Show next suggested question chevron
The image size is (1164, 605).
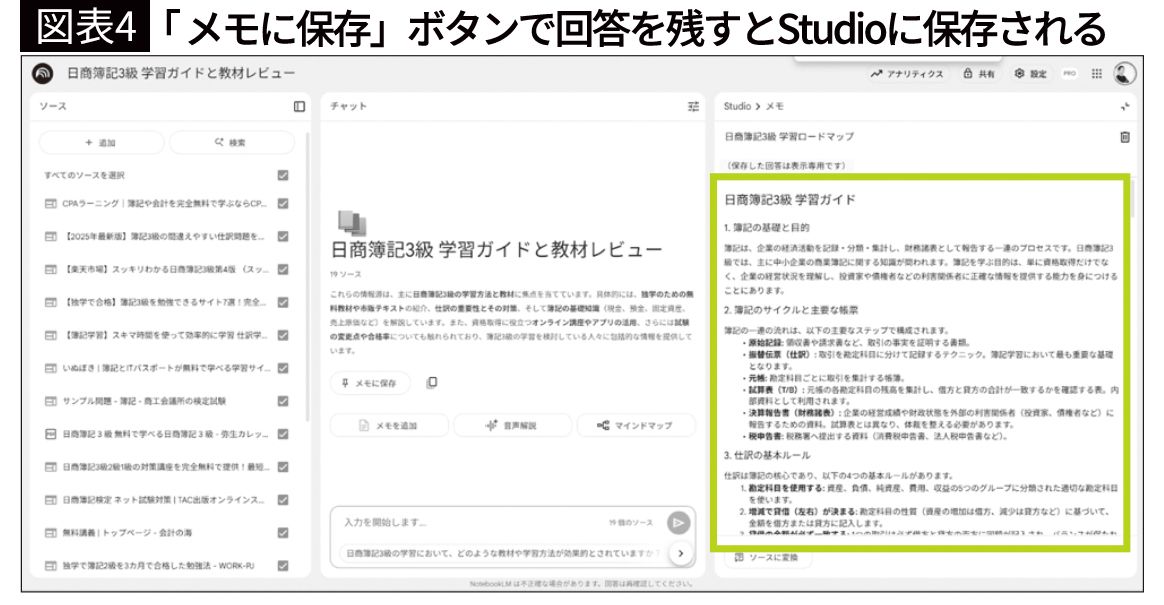tap(680, 552)
